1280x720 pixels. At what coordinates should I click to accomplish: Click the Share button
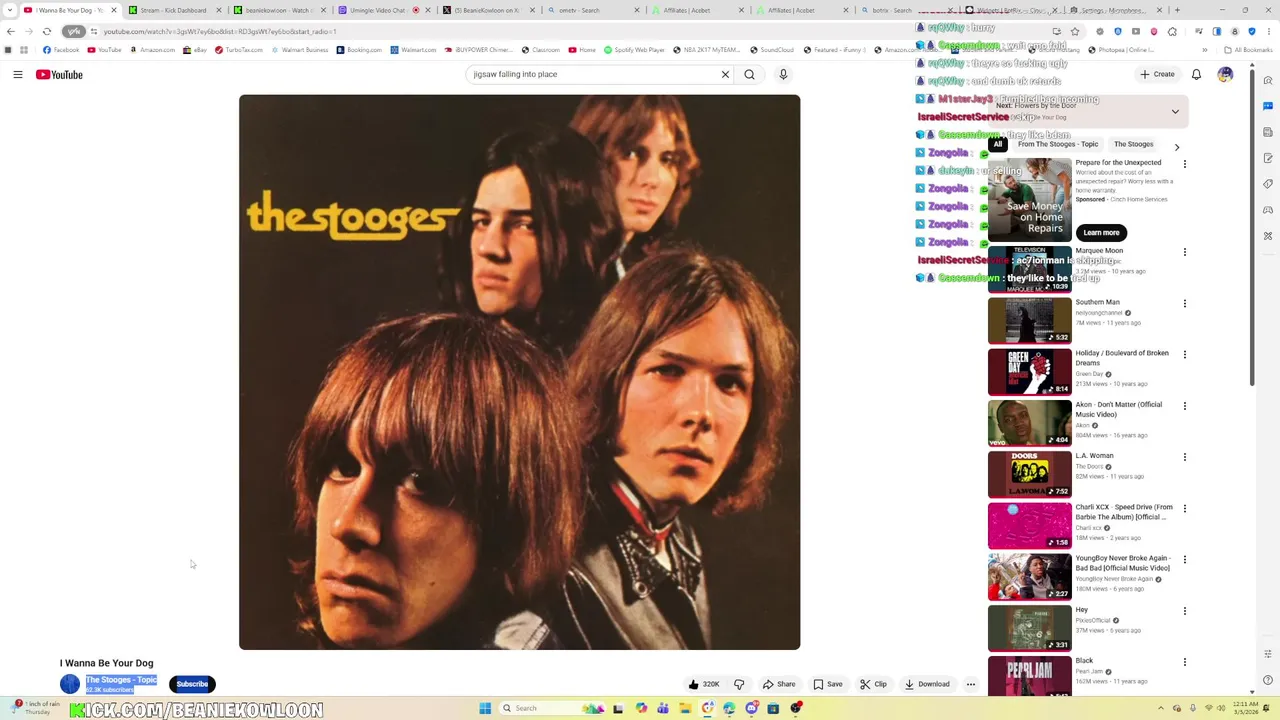click(779, 684)
